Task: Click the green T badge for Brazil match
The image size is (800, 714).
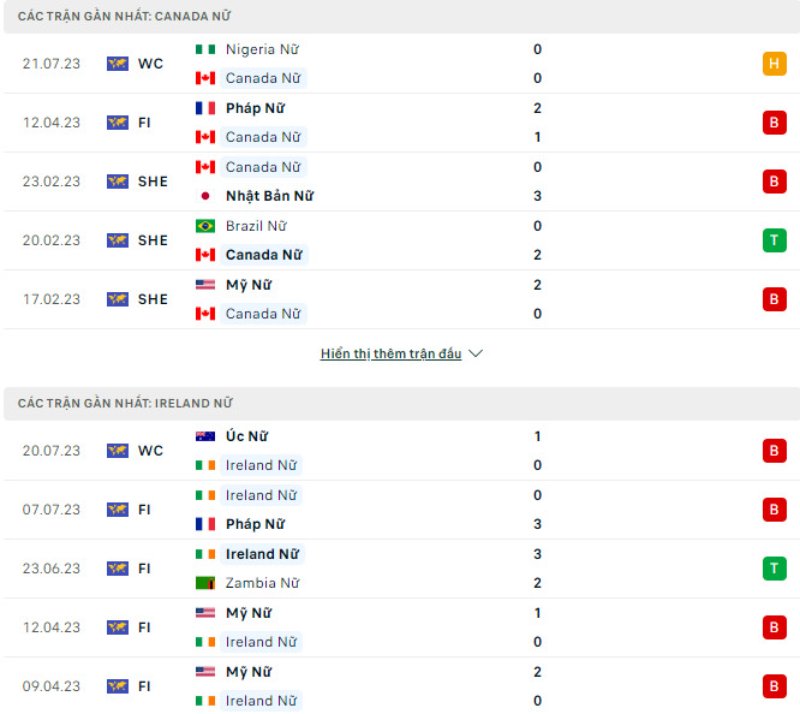Action: coord(772,240)
